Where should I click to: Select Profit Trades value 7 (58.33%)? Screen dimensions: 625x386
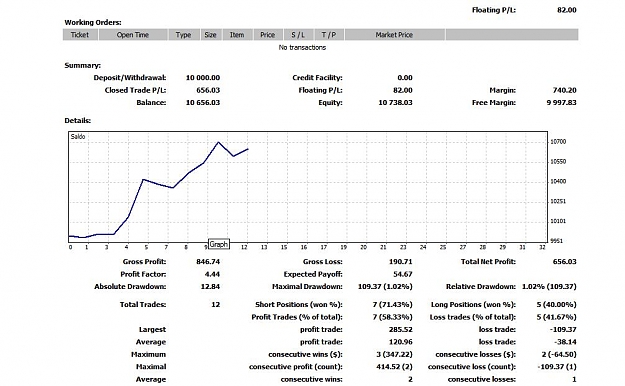(393, 317)
